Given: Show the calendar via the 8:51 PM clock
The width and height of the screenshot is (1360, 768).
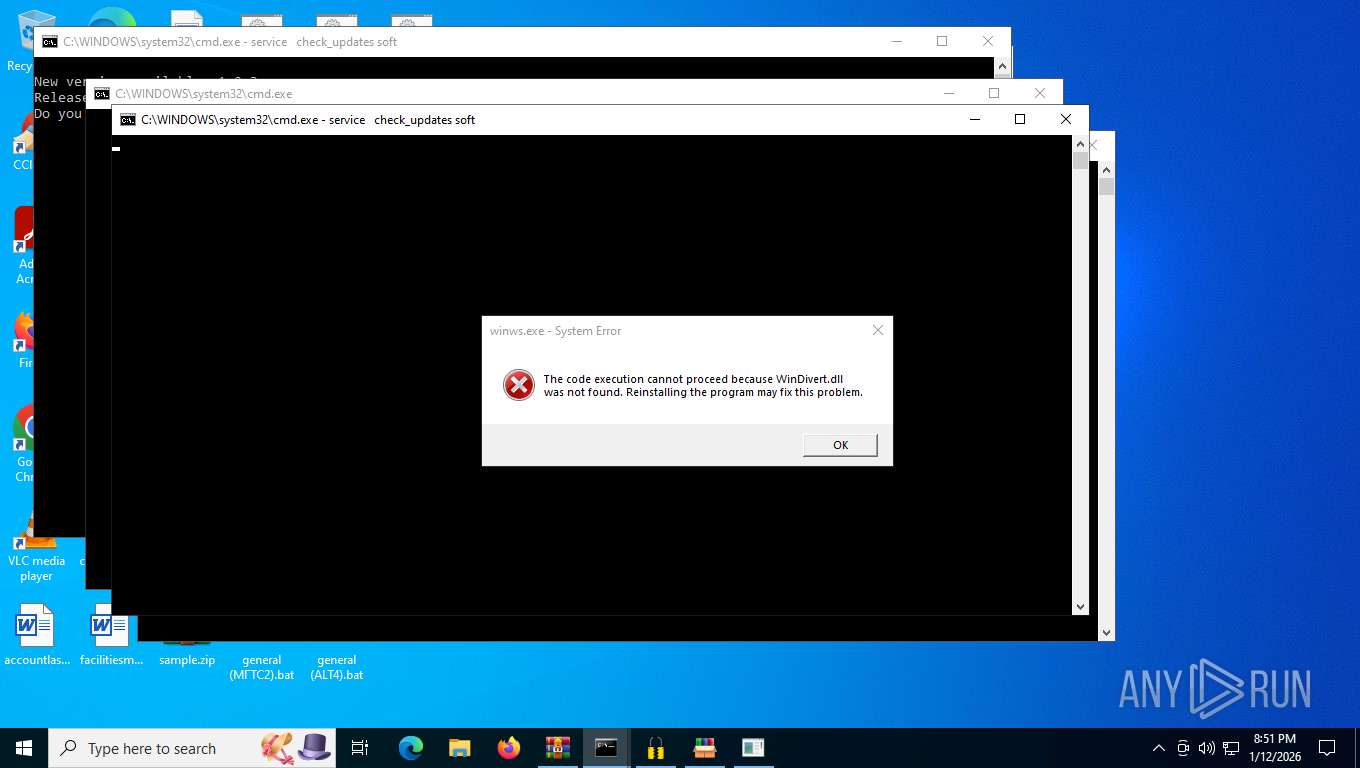Looking at the screenshot, I should click(x=1275, y=748).
